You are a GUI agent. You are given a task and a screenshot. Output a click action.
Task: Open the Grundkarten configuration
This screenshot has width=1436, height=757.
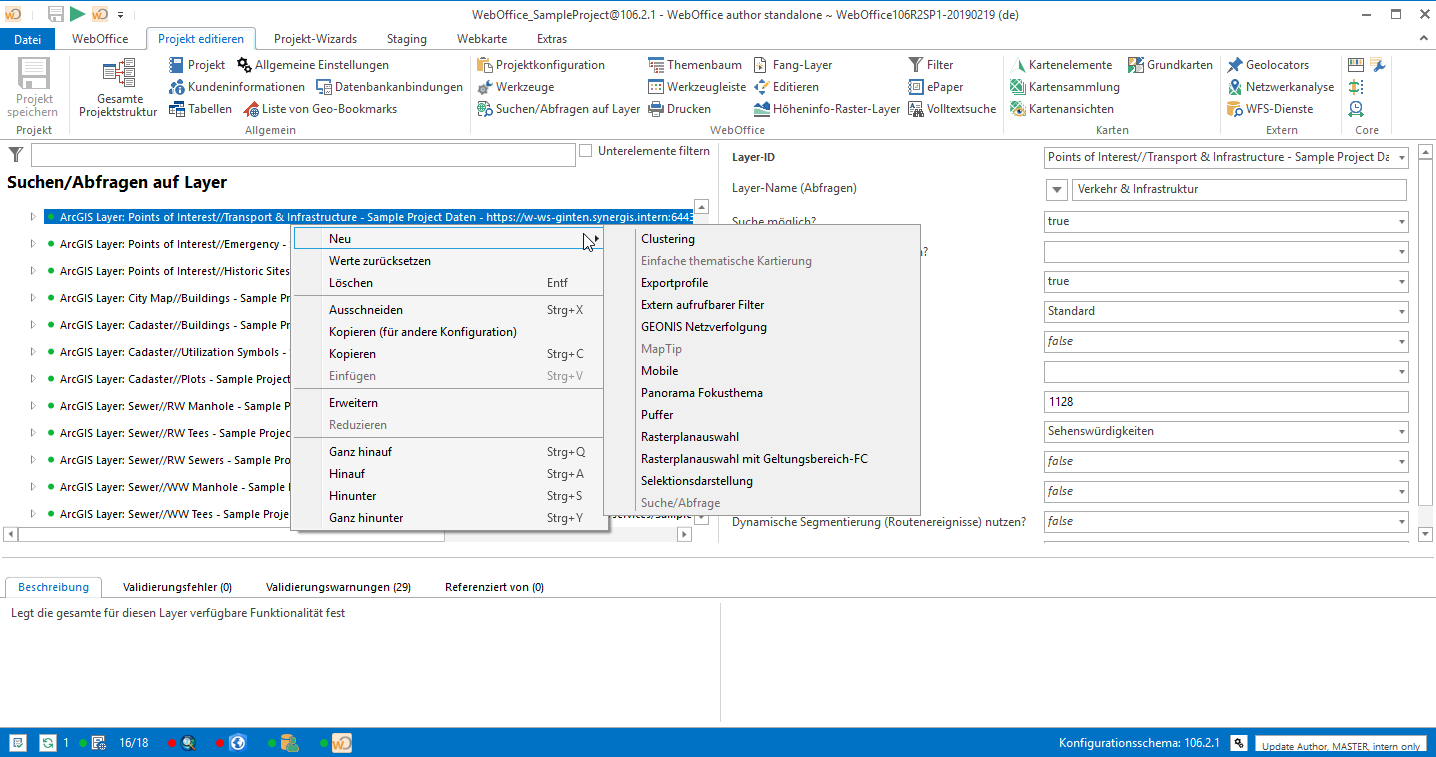[x=1172, y=64]
